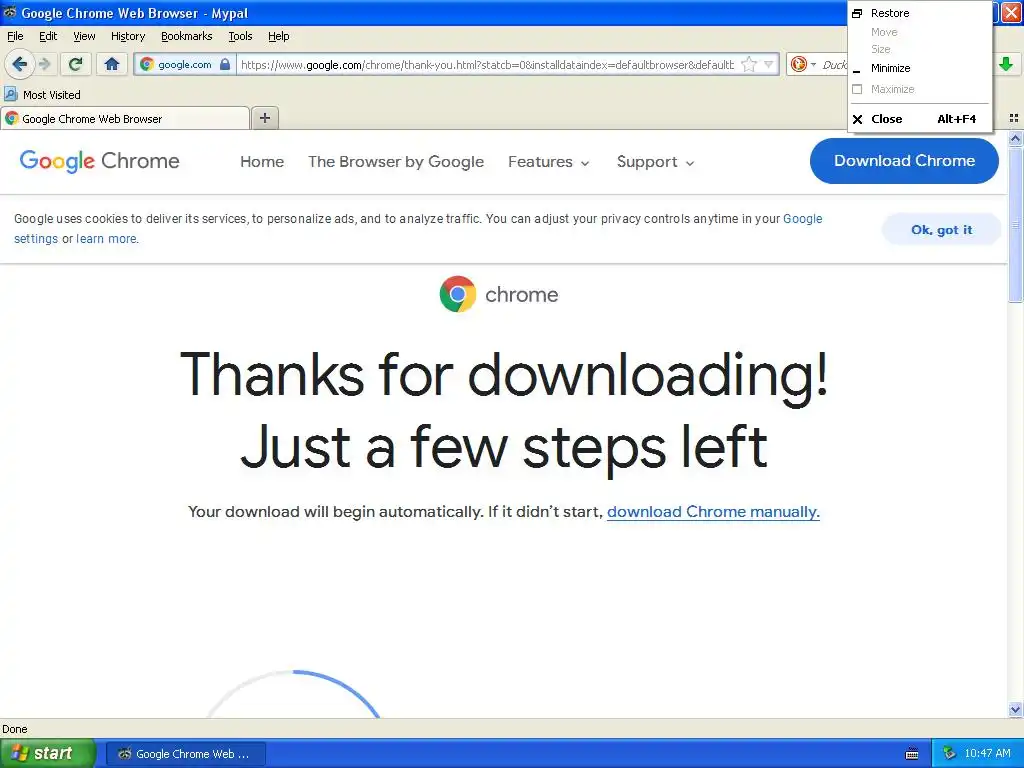Choose Minimize in the window menu
1024x768 pixels.
point(920,68)
